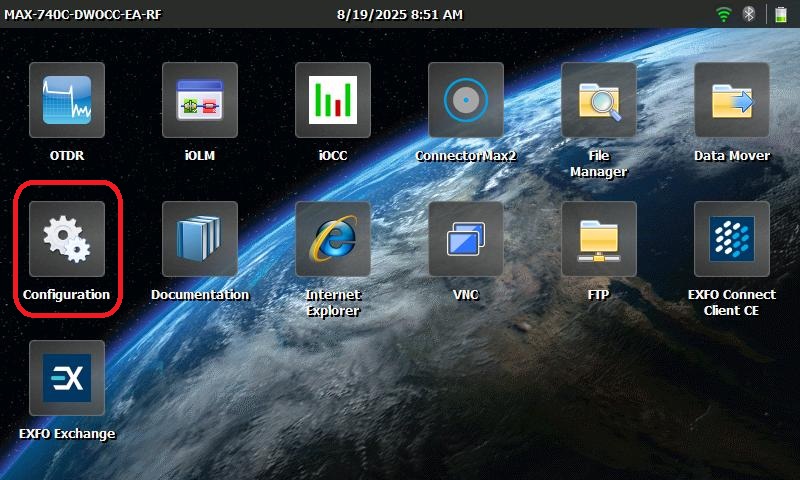
Task: Open File Manager
Action: (599, 100)
